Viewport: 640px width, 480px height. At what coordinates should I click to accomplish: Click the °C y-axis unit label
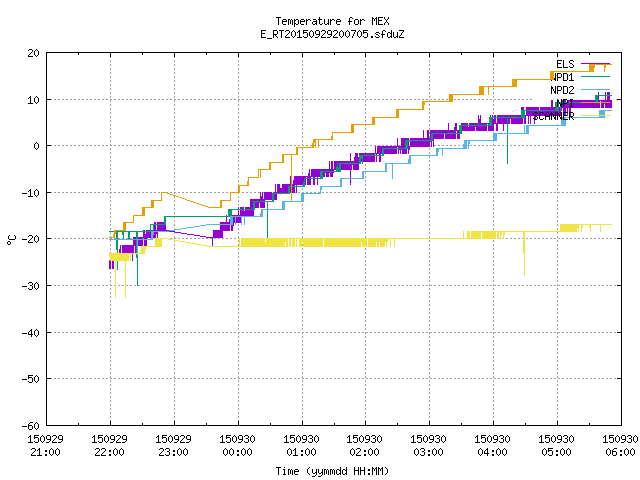11,240
